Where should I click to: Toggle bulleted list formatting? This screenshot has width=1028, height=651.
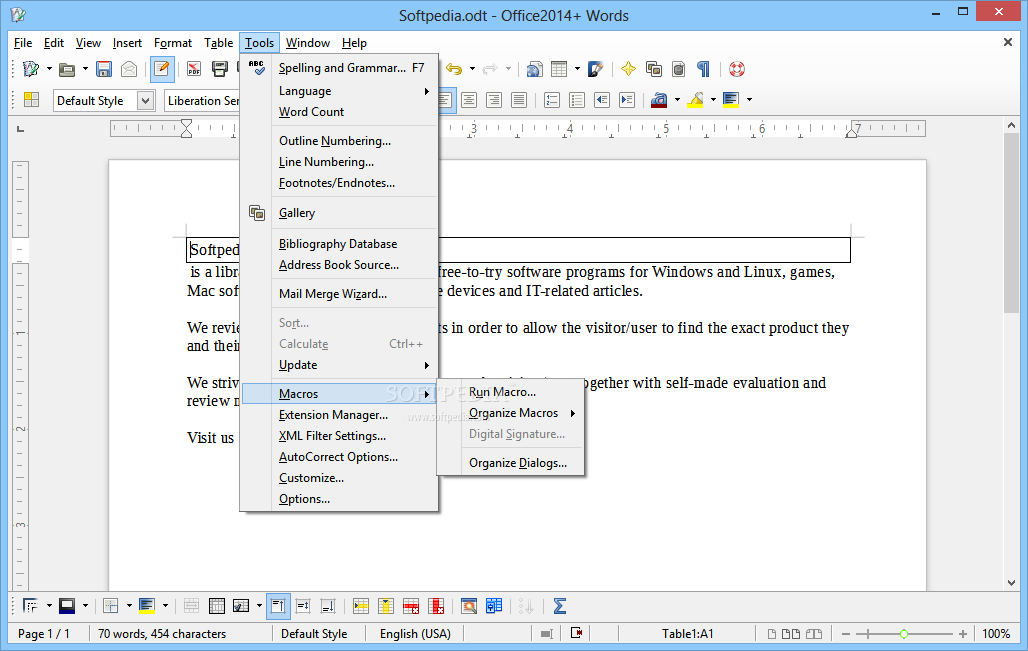577,100
